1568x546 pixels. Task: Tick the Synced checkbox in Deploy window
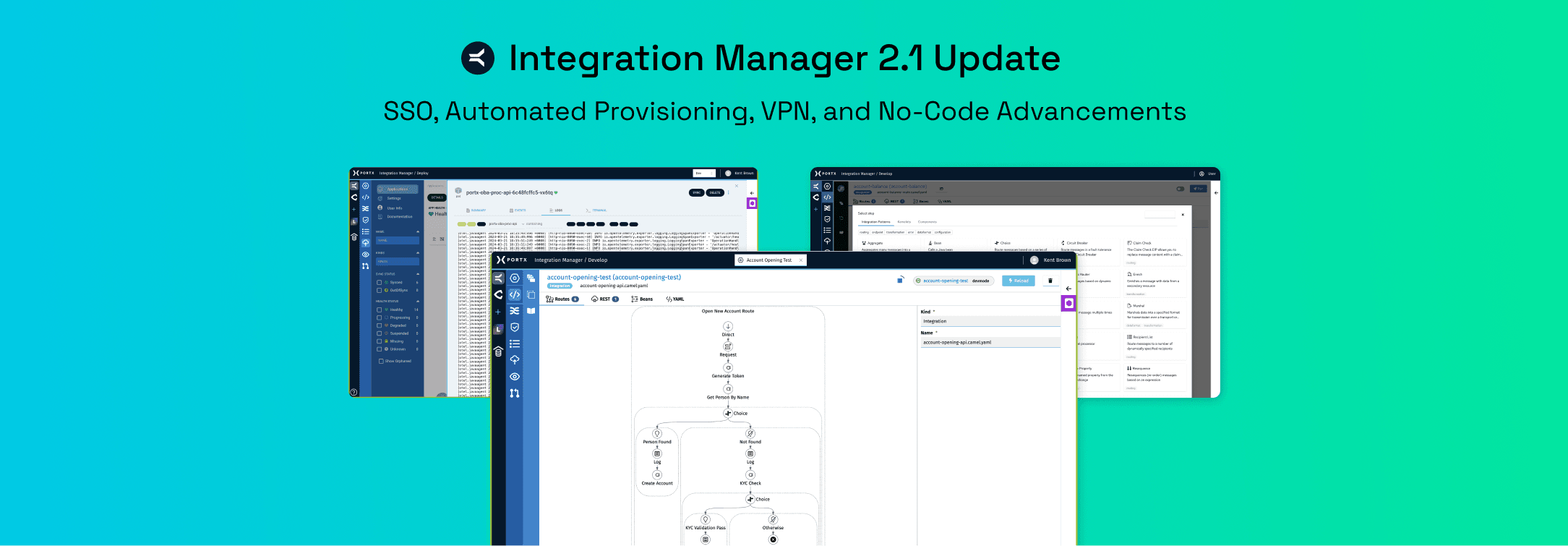379,283
